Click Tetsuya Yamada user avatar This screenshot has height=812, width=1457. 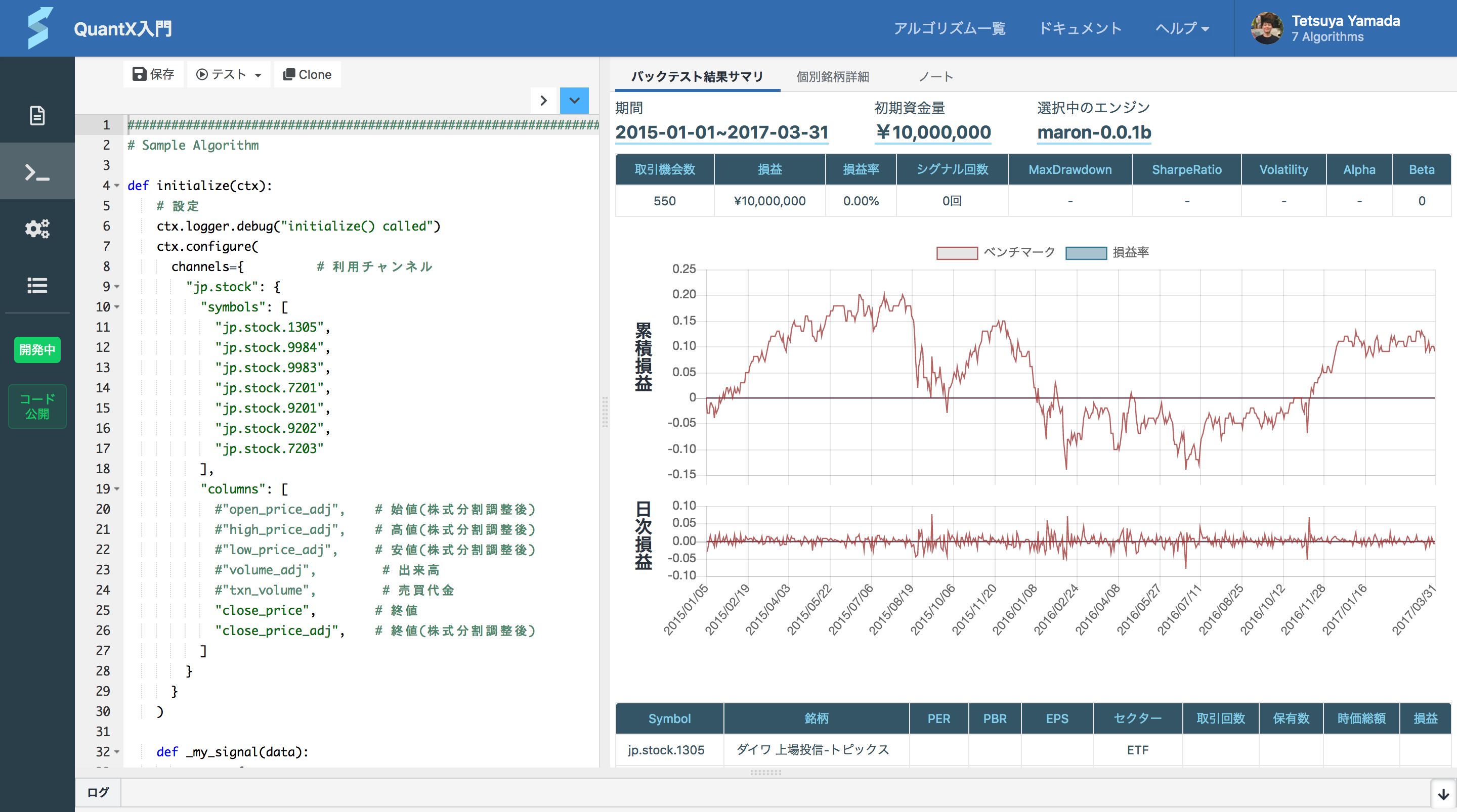point(1266,28)
